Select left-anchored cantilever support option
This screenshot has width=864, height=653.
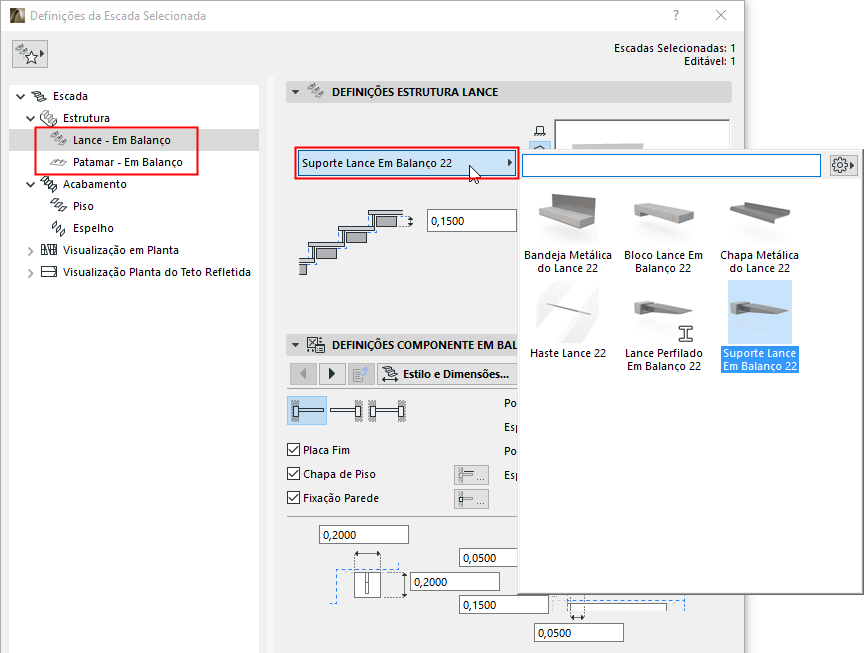click(x=307, y=411)
